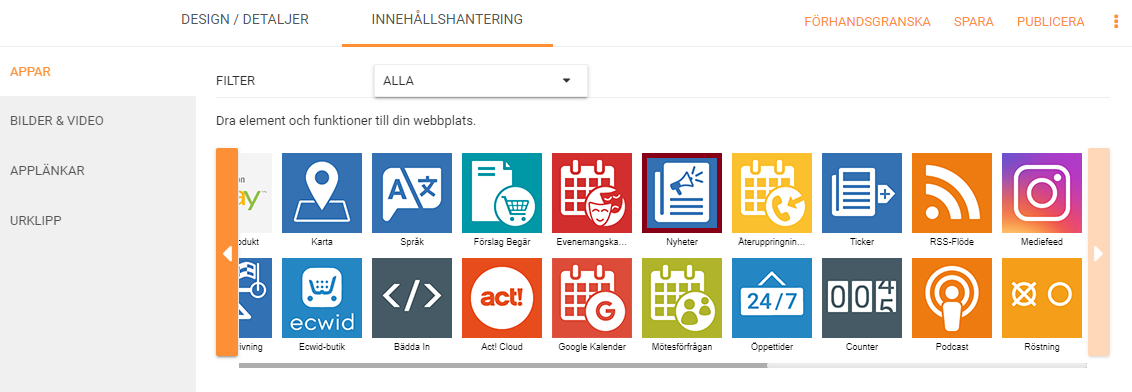Open the BILDER & VIDEO section
This screenshot has height=392, width=1132.
coord(57,121)
